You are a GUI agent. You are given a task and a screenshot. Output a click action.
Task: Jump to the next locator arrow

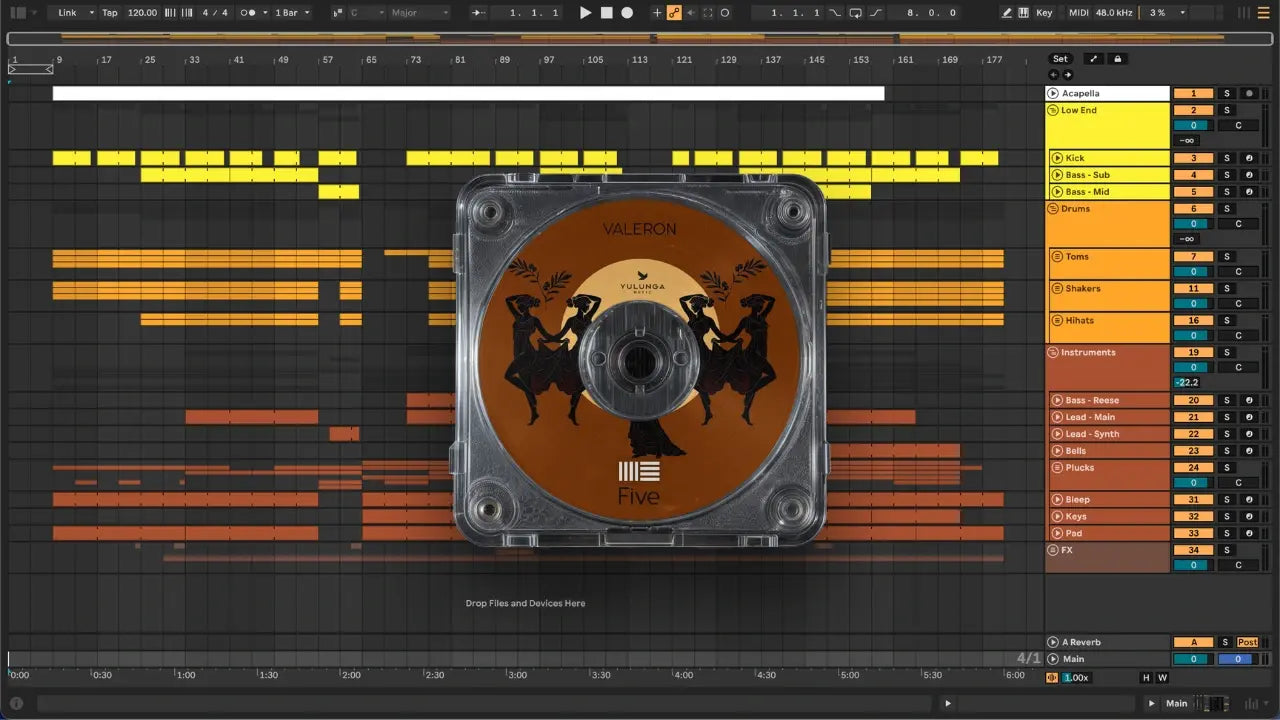pyautogui.click(x=1066, y=75)
